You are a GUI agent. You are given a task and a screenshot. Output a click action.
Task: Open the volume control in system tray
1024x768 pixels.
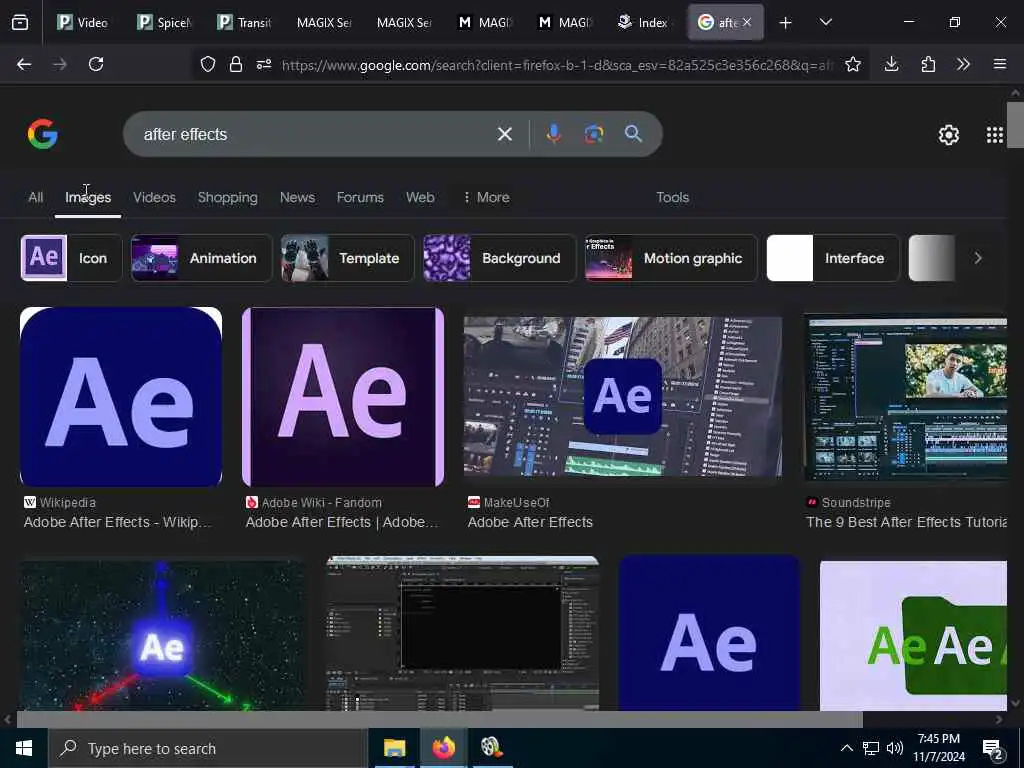pyautogui.click(x=895, y=748)
